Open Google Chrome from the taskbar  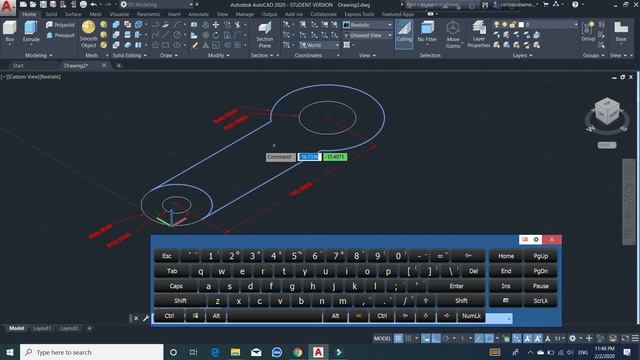click(x=298, y=352)
